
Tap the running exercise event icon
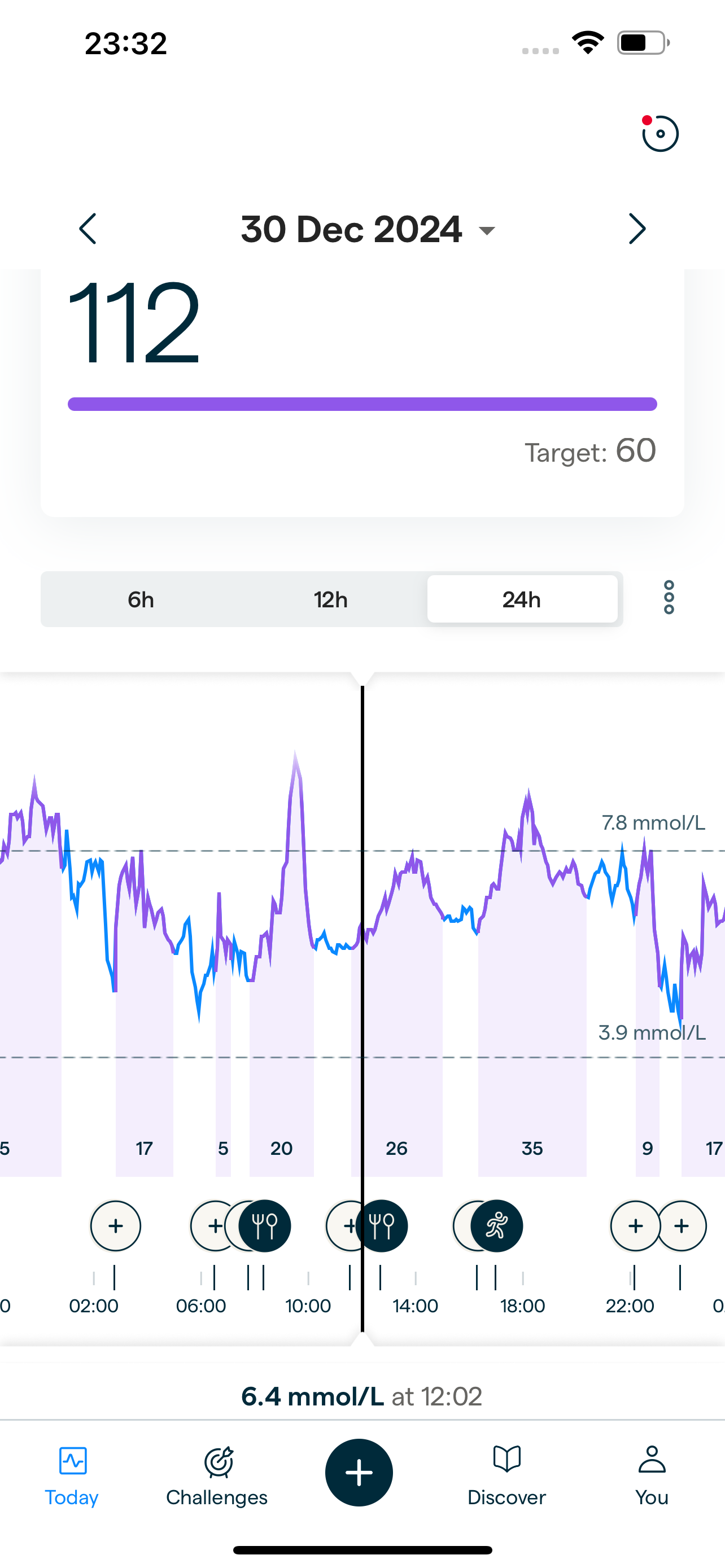click(497, 1225)
